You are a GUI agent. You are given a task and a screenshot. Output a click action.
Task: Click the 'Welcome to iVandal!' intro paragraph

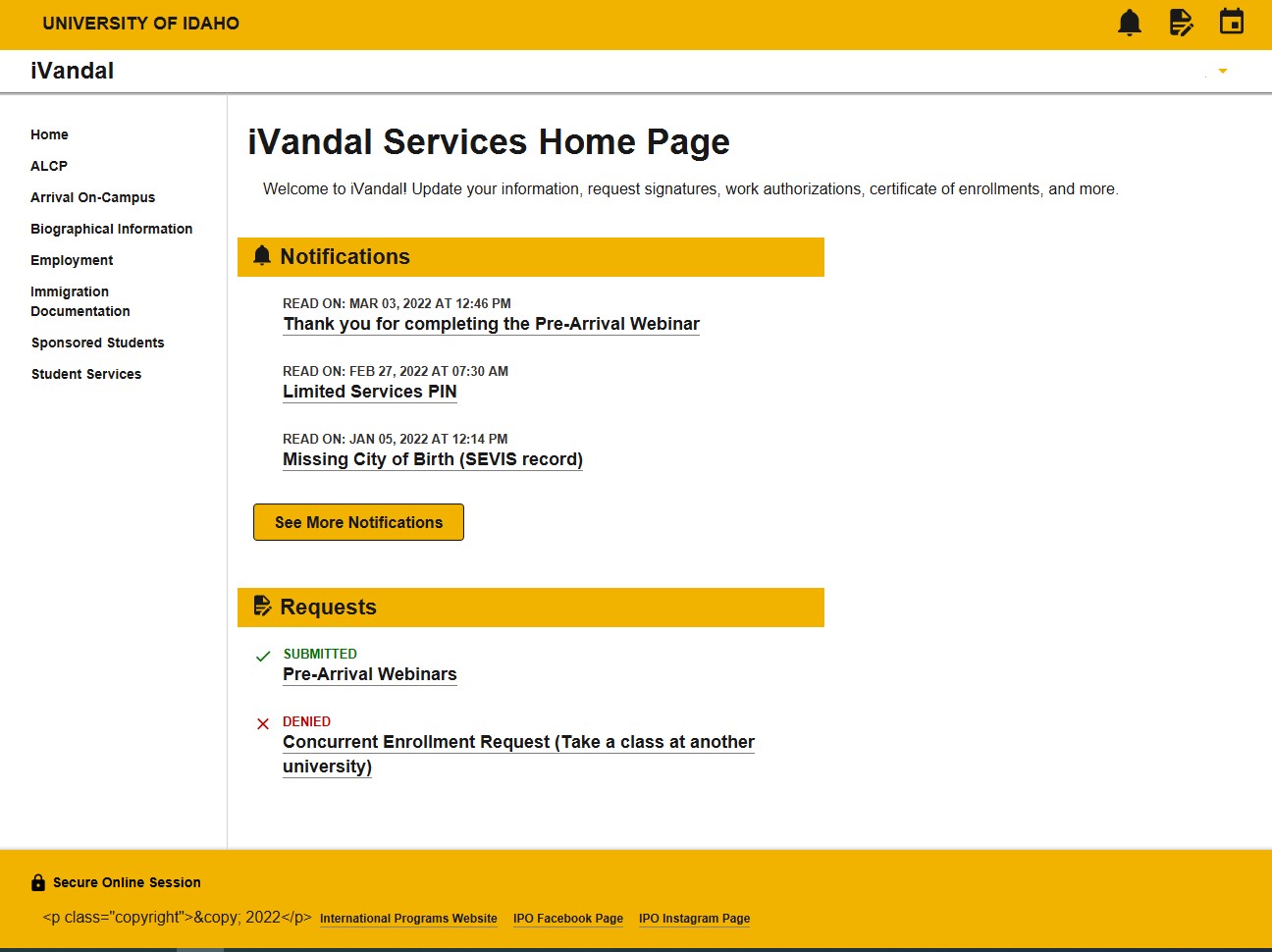(691, 188)
